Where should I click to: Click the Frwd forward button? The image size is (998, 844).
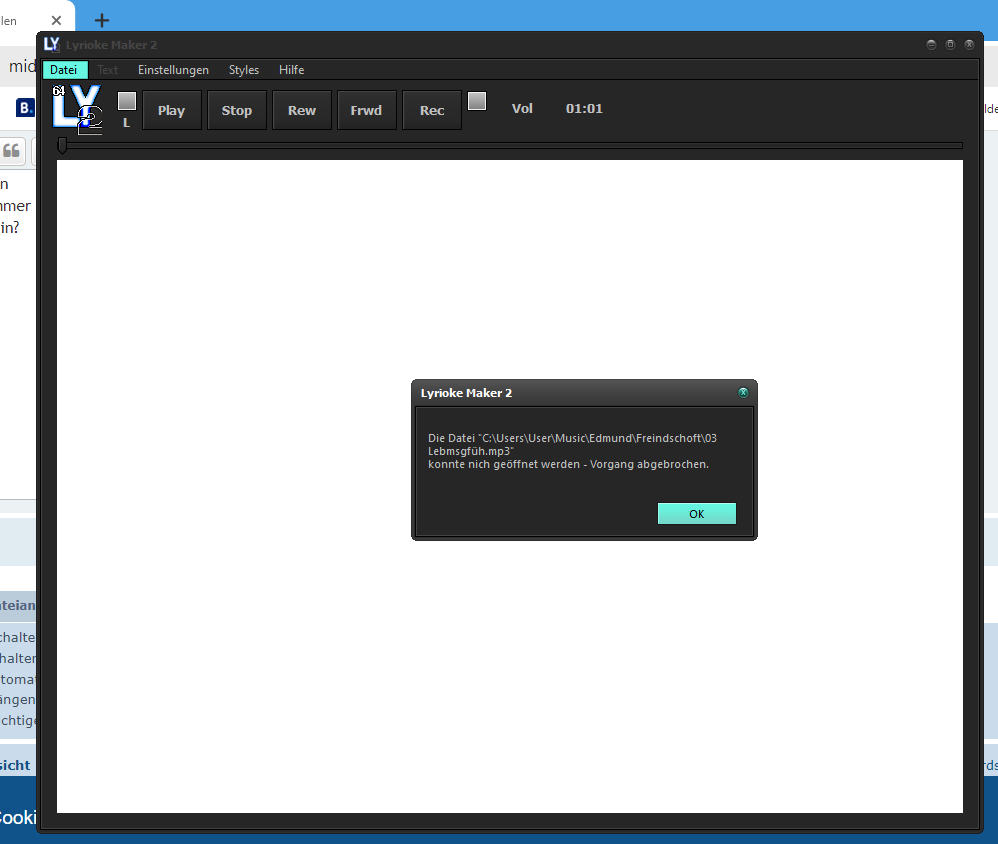pyautogui.click(x=367, y=110)
